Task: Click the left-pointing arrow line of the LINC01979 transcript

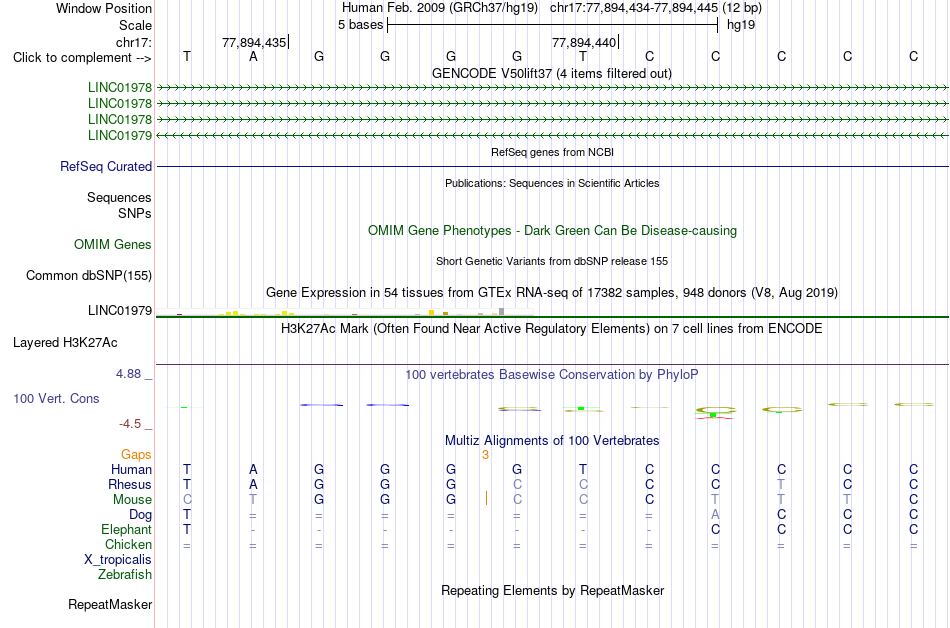Action: (x=552, y=135)
